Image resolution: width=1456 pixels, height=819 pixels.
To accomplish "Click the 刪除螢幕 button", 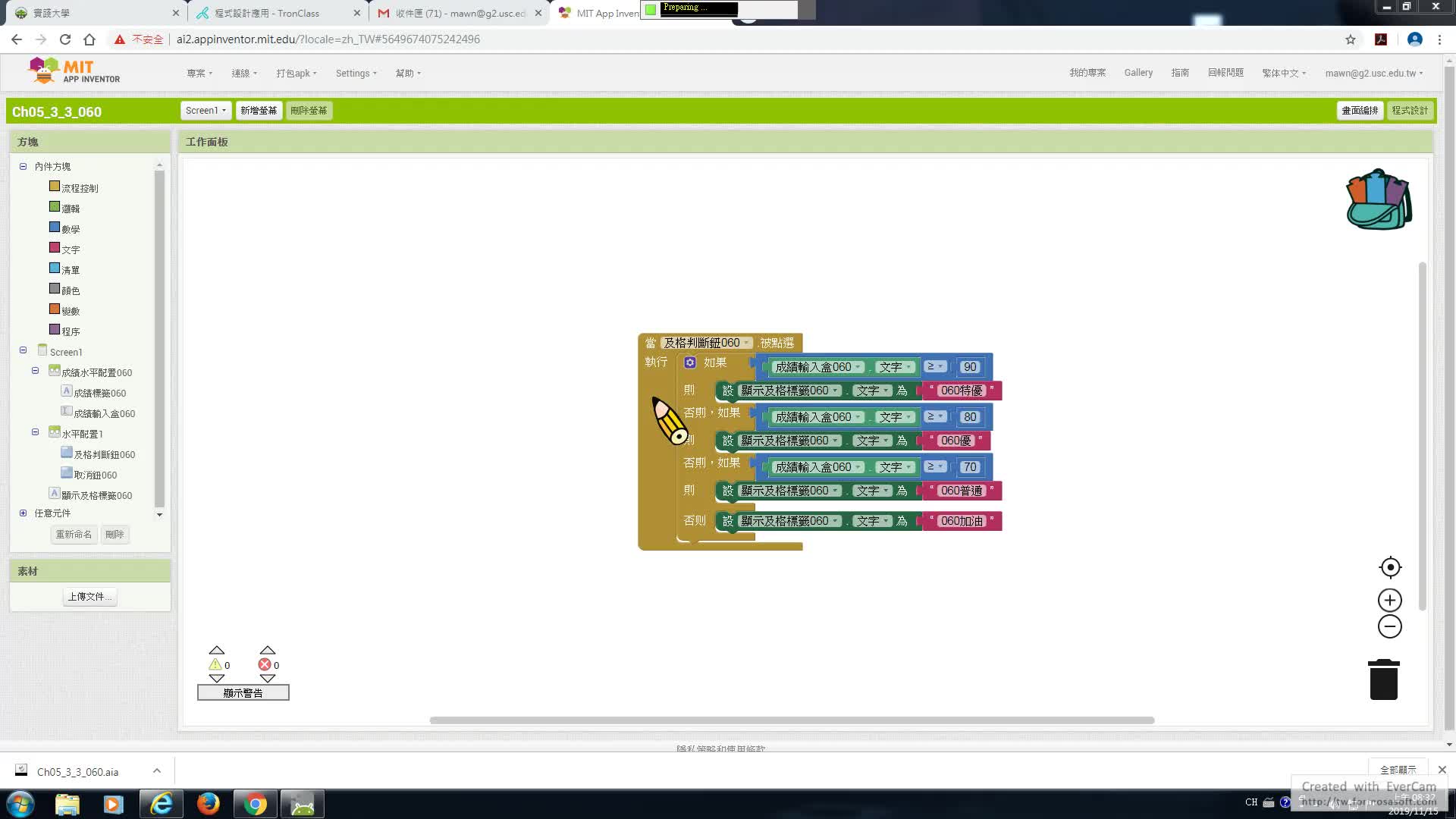I will click(309, 111).
